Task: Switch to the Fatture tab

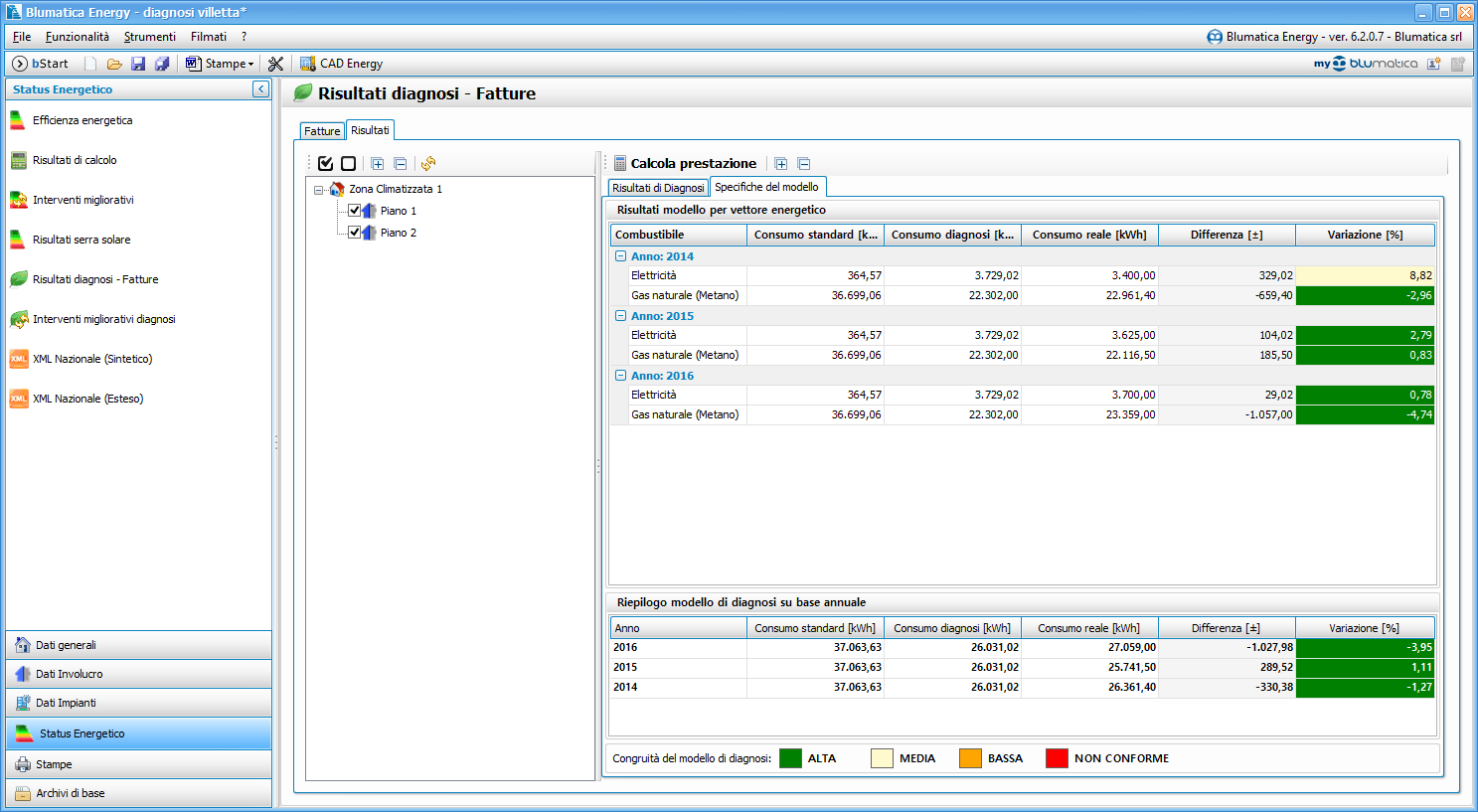Action: point(322,131)
